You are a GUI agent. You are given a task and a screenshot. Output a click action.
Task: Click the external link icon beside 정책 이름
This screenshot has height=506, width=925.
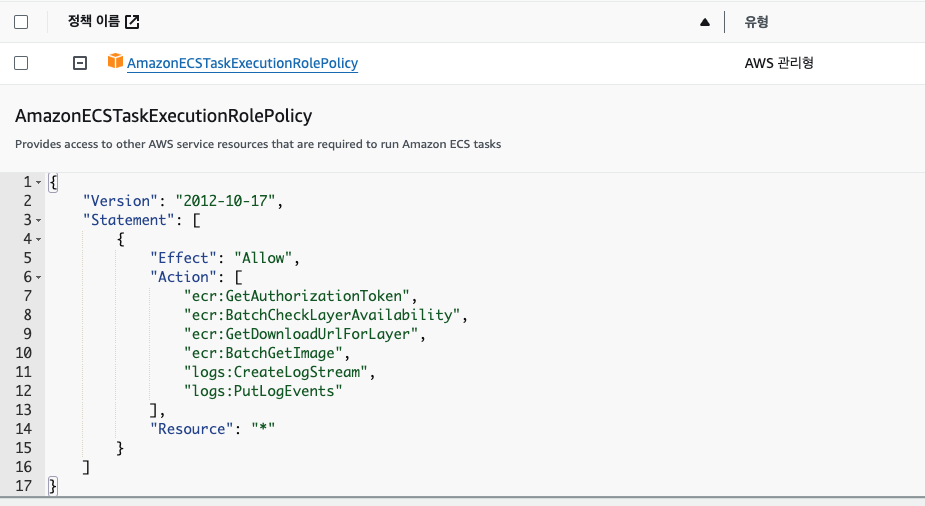[132, 22]
